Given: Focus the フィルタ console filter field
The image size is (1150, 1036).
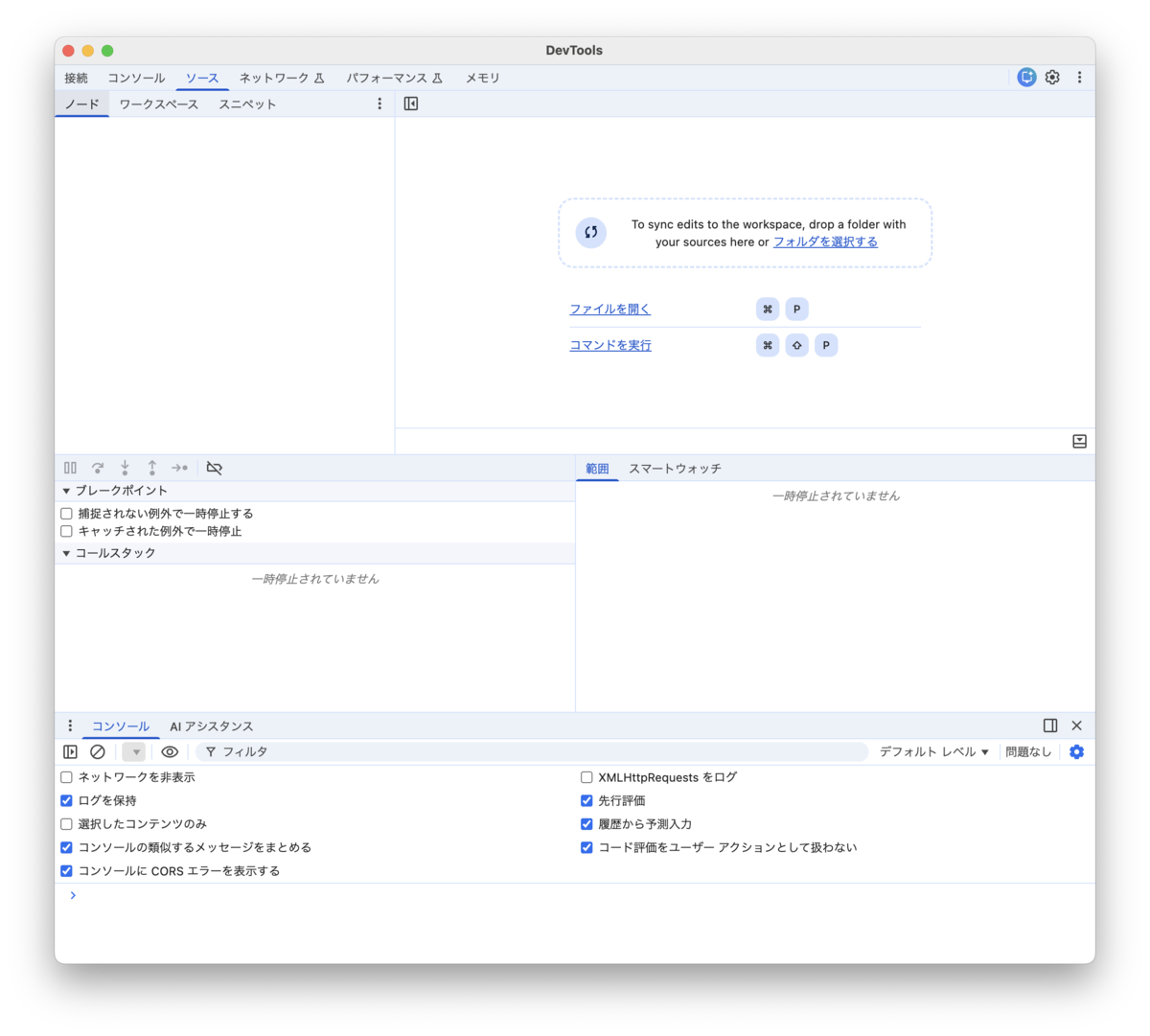Looking at the screenshot, I should pyautogui.click(x=532, y=752).
